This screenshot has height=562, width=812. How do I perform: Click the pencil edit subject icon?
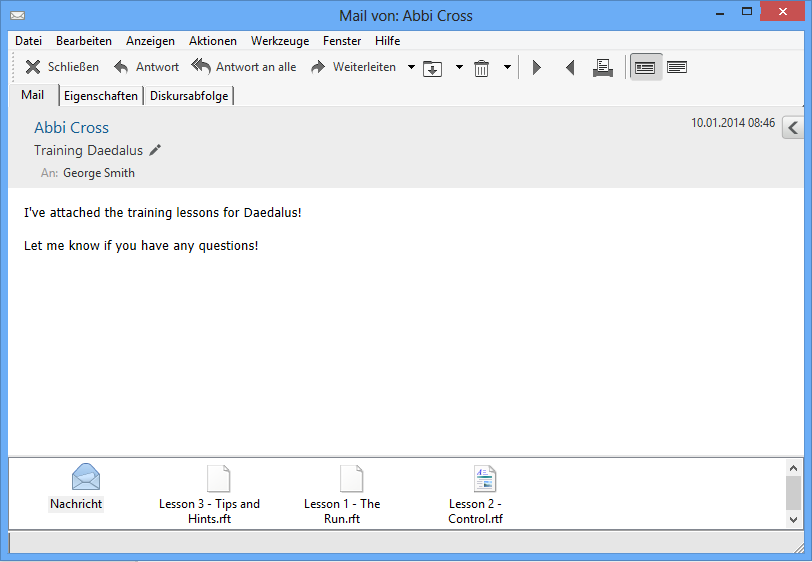pyautogui.click(x=155, y=150)
